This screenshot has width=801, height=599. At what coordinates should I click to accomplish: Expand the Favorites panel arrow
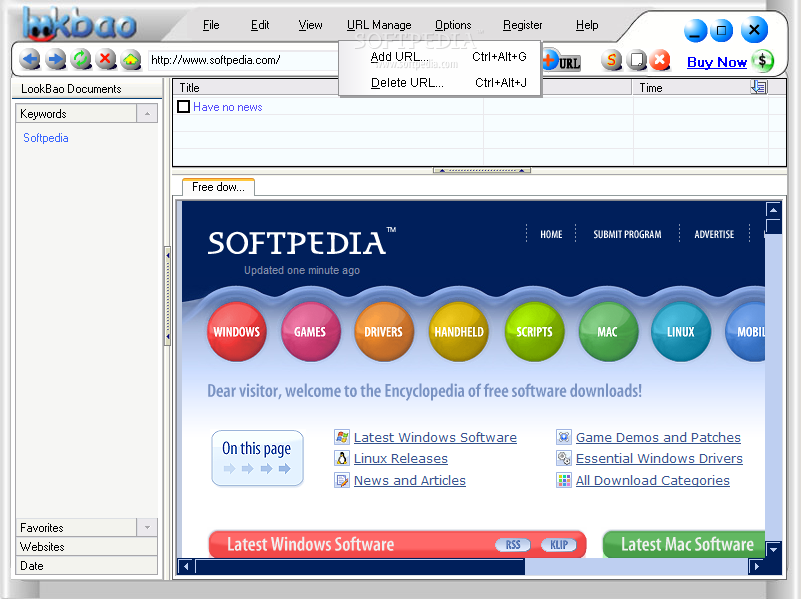tap(147, 527)
